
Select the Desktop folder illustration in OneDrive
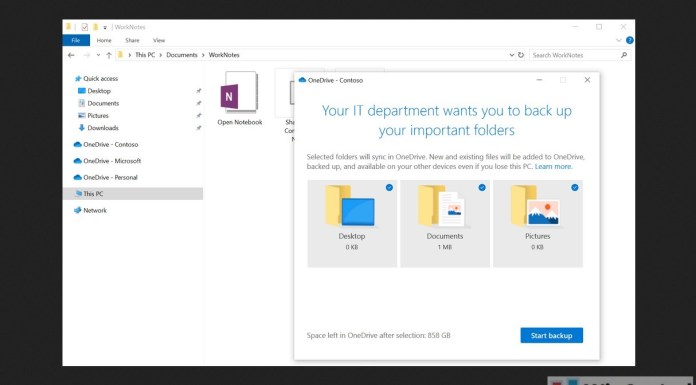click(350, 206)
